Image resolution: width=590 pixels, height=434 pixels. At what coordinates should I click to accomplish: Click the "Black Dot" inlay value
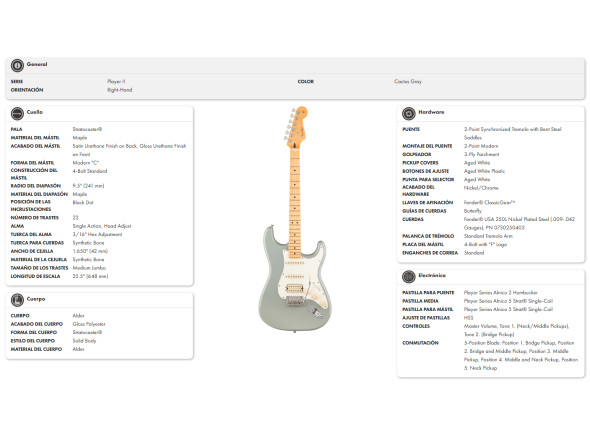point(83,203)
